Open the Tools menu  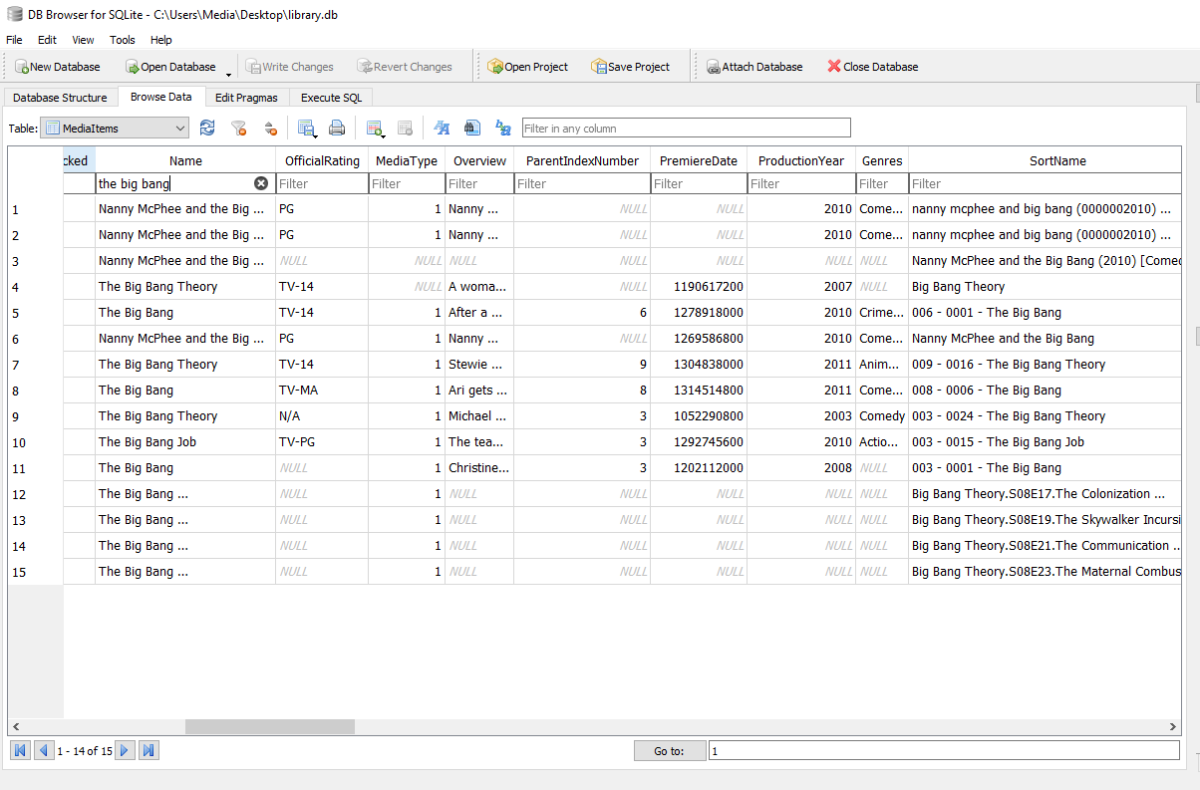click(122, 40)
